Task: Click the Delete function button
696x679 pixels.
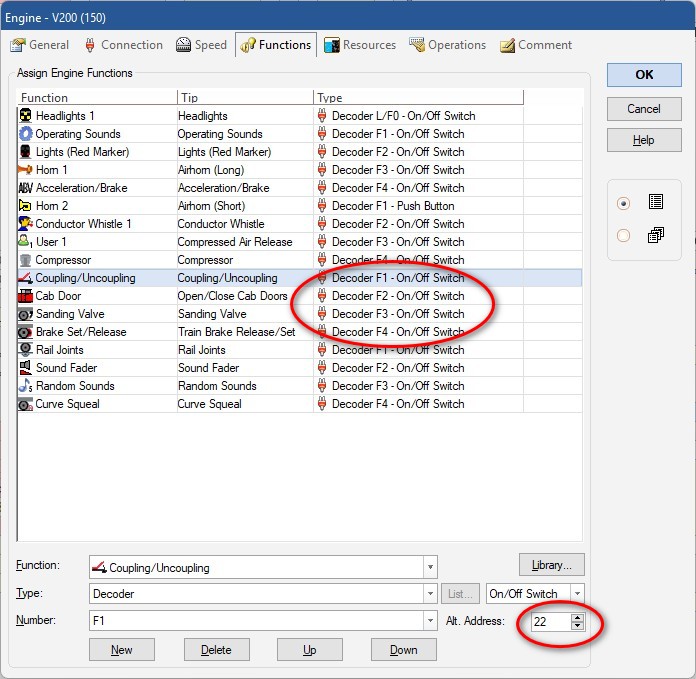Action: click(217, 650)
